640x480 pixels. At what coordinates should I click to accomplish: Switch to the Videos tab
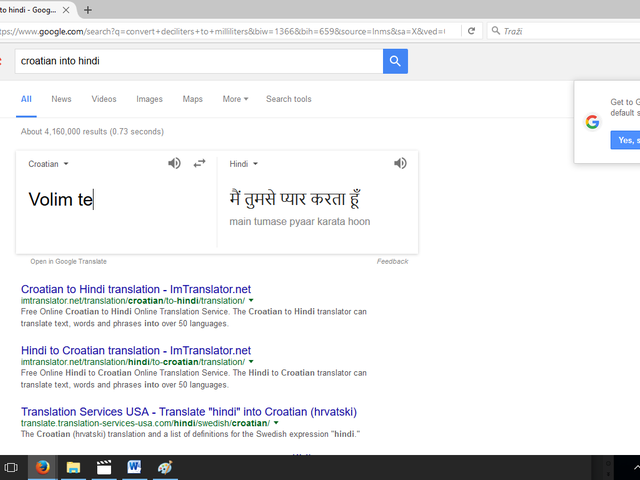tap(104, 99)
